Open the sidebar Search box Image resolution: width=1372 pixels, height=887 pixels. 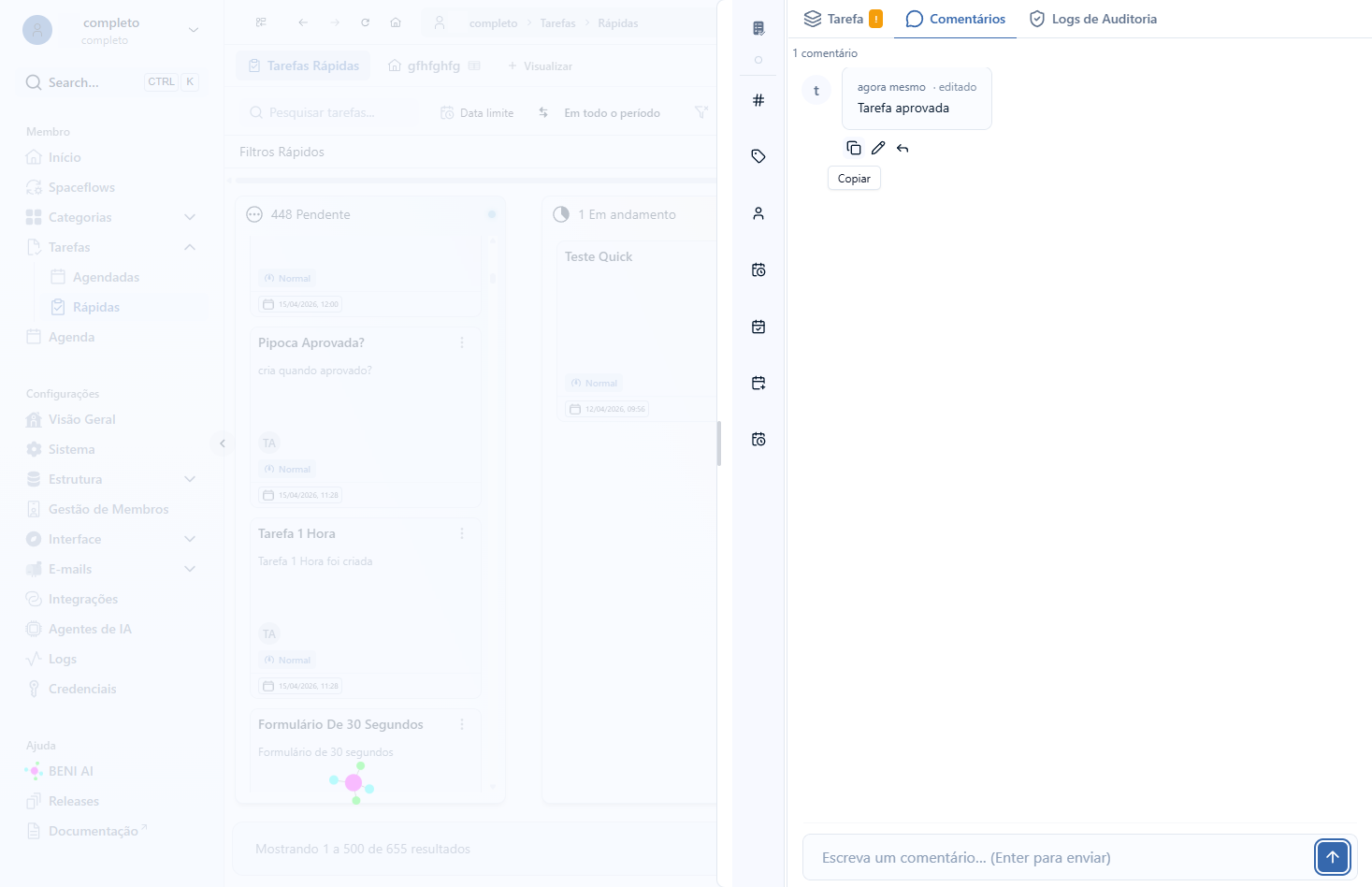112,82
